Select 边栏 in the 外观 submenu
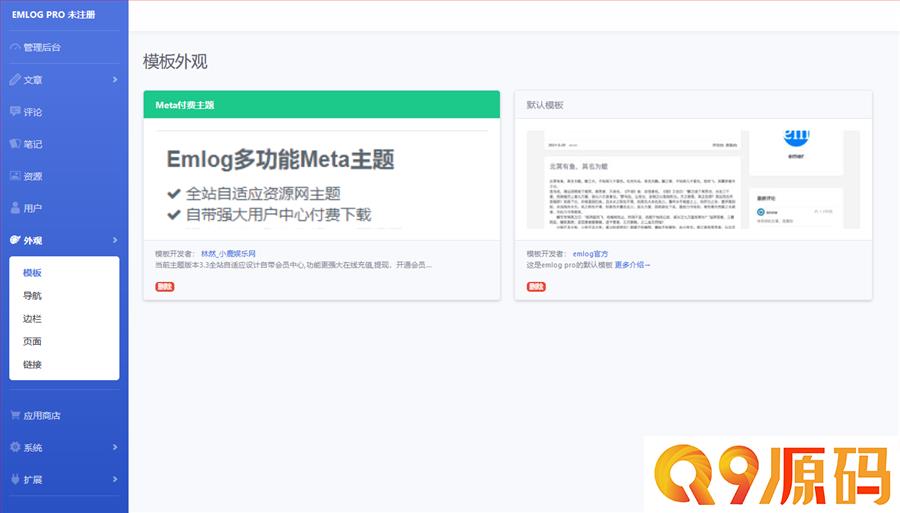Viewport: 900px width, 513px height. (x=32, y=318)
